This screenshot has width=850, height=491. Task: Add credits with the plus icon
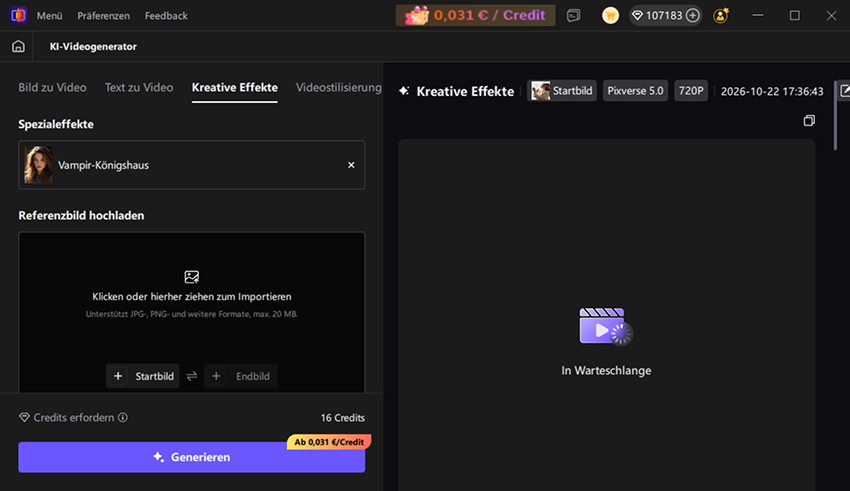pos(693,16)
